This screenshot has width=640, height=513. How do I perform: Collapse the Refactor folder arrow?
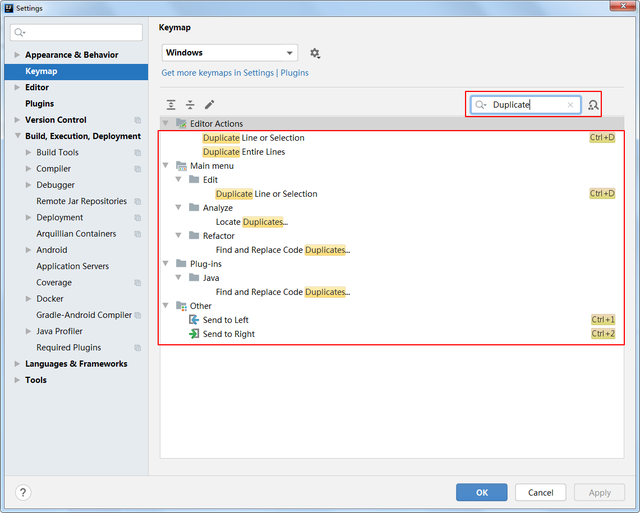point(178,235)
